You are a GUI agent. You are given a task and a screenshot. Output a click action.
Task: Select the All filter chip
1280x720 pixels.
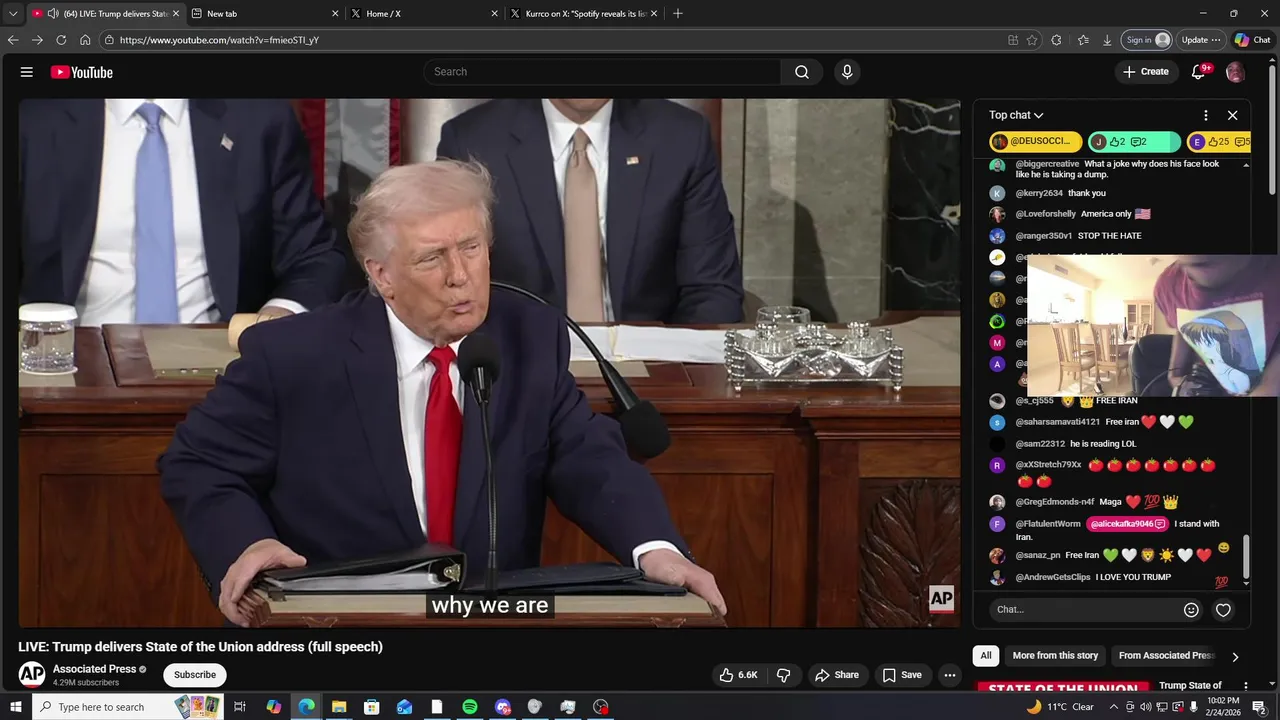click(986, 656)
